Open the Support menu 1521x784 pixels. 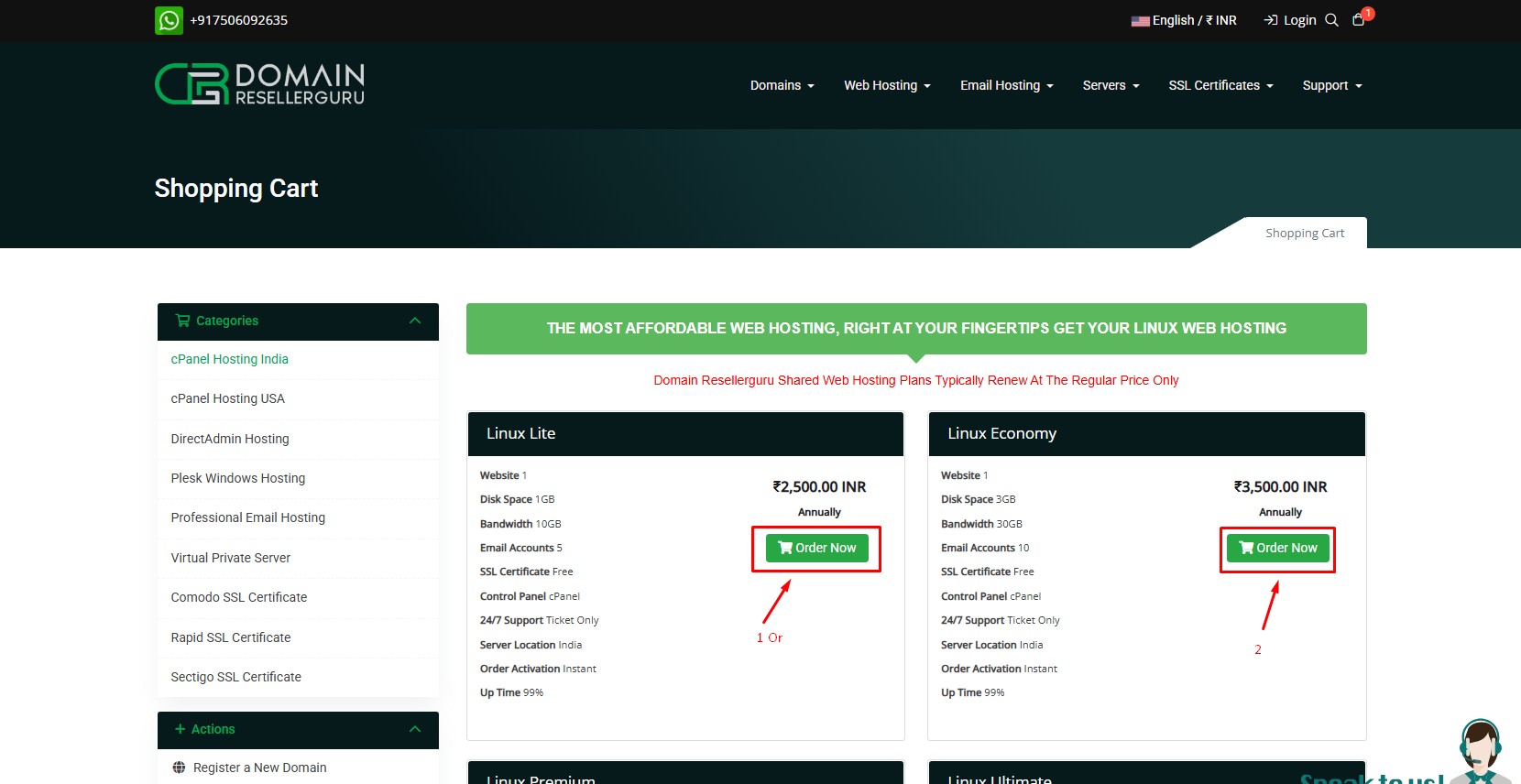tap(1331, 85)
